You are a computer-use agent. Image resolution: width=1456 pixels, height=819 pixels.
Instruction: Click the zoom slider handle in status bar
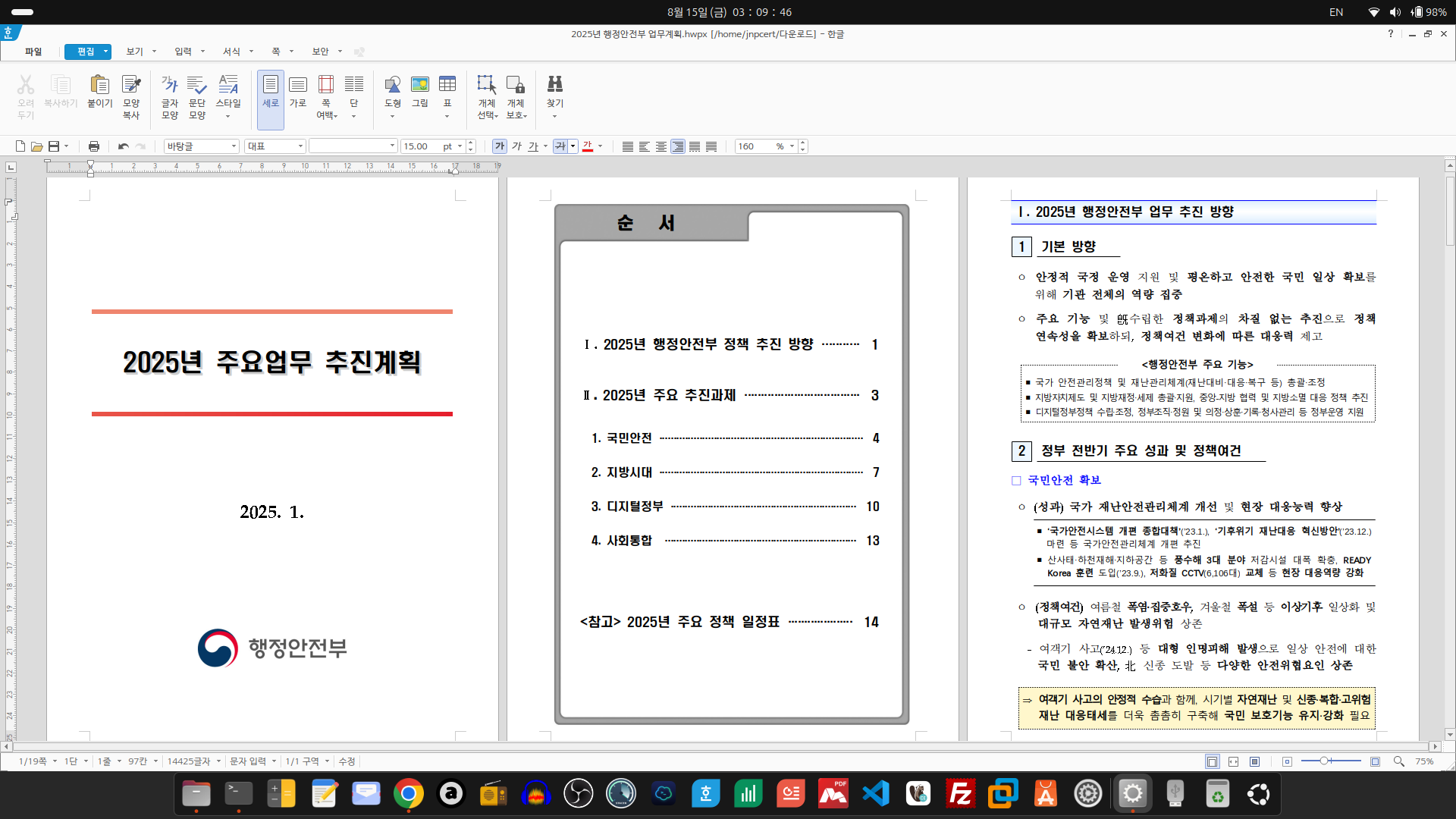[x=1324, y=761]
